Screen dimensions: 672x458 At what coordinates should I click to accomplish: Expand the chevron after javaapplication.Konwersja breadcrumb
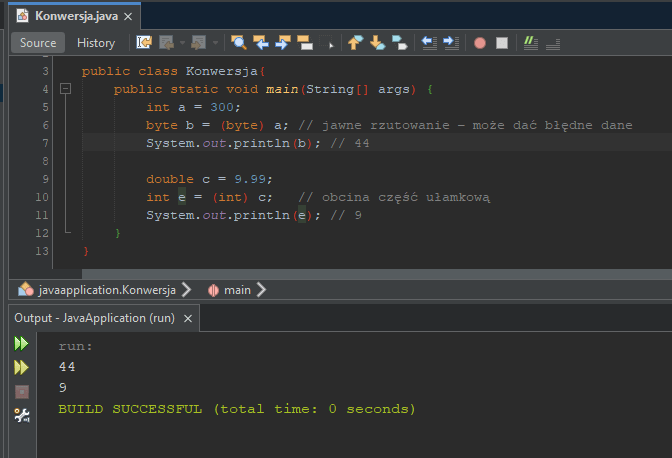pyautogui.click(x=185, y=290)
